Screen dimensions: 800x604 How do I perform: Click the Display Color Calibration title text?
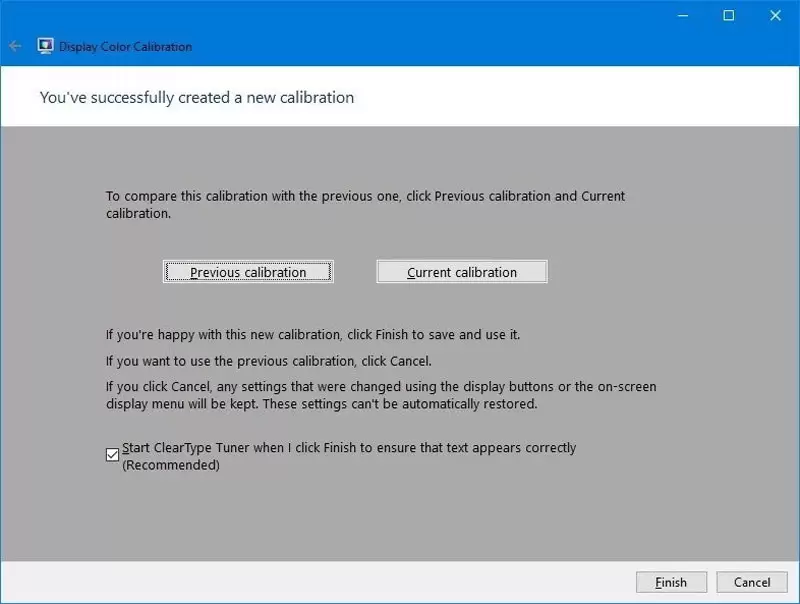point(125,47)
